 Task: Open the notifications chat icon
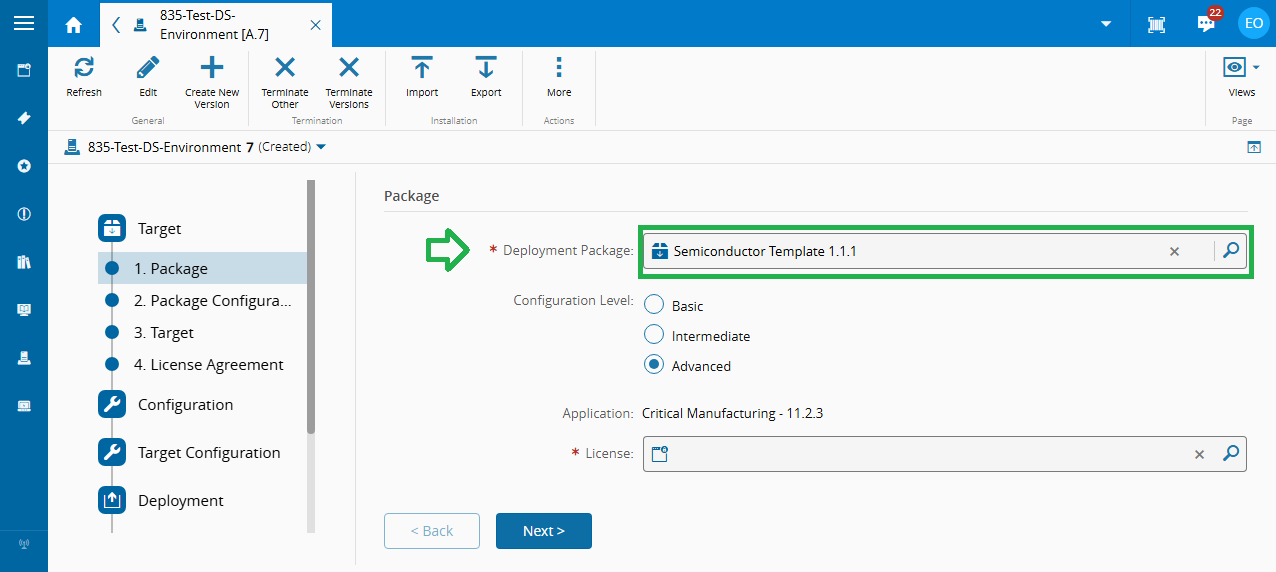(1207, 24)
